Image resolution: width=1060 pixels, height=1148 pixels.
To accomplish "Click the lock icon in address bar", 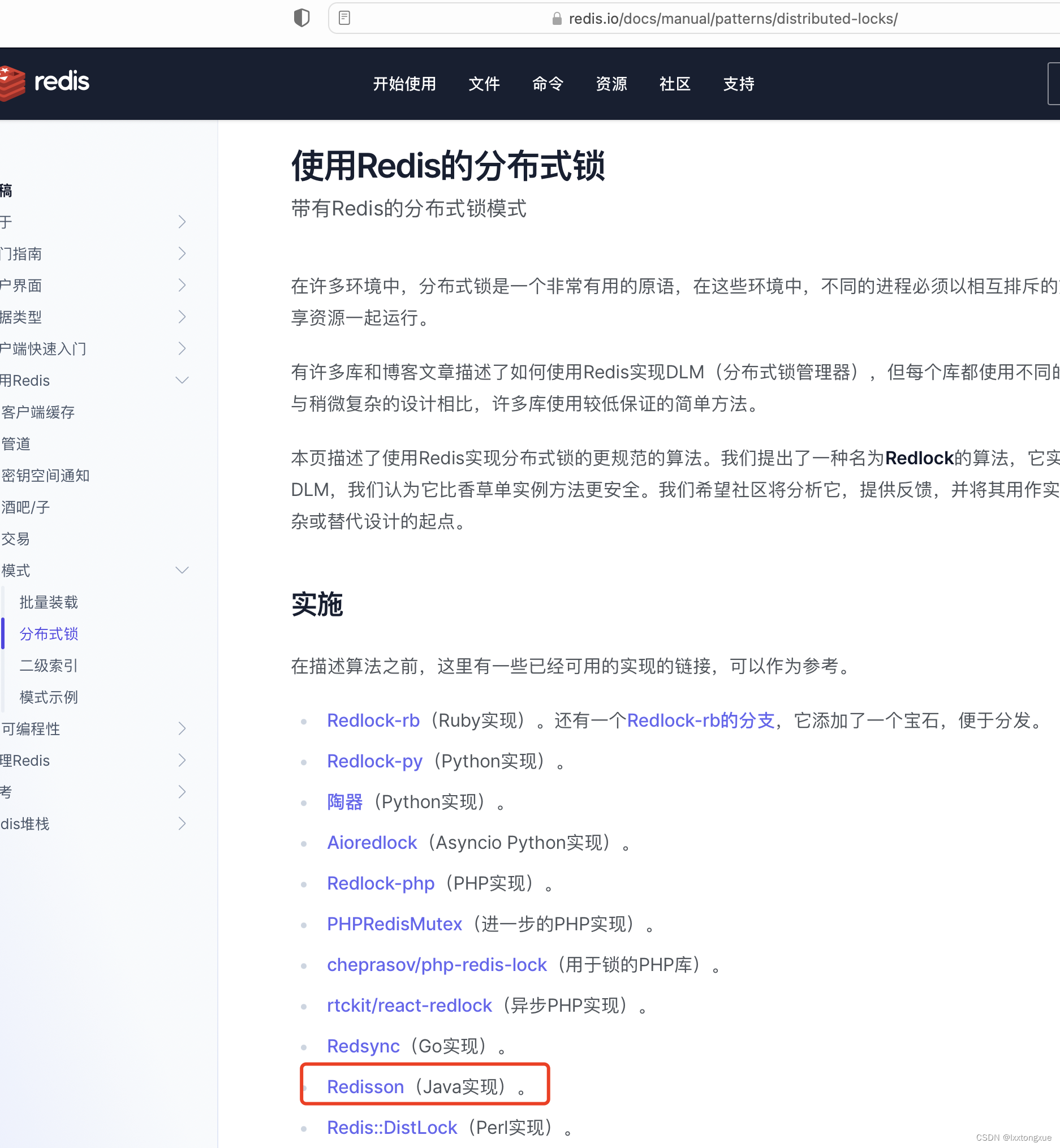I will point(557,19).
